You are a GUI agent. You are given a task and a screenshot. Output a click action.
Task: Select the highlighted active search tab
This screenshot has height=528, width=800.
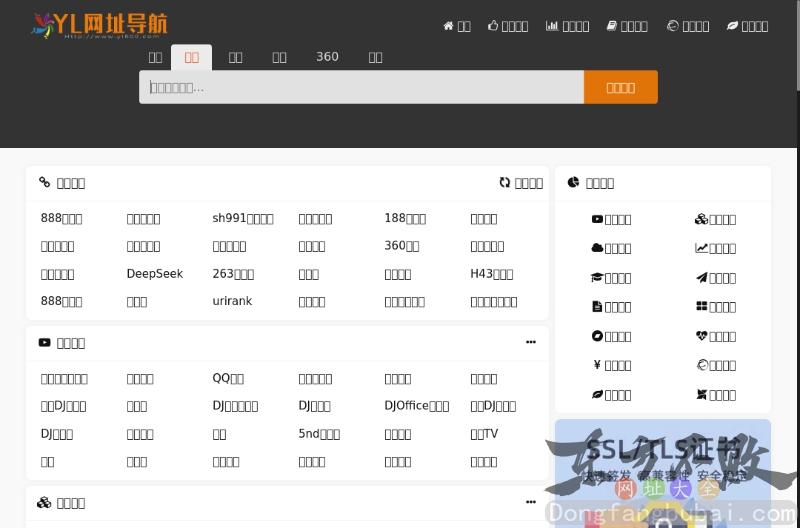click(x=191, y=57)
